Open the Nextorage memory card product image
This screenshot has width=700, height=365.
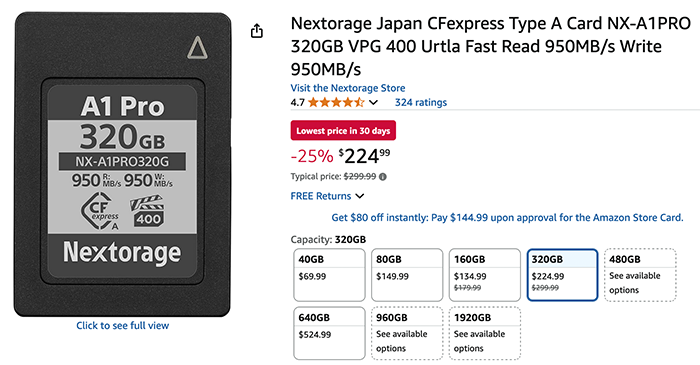coord(123,165)
